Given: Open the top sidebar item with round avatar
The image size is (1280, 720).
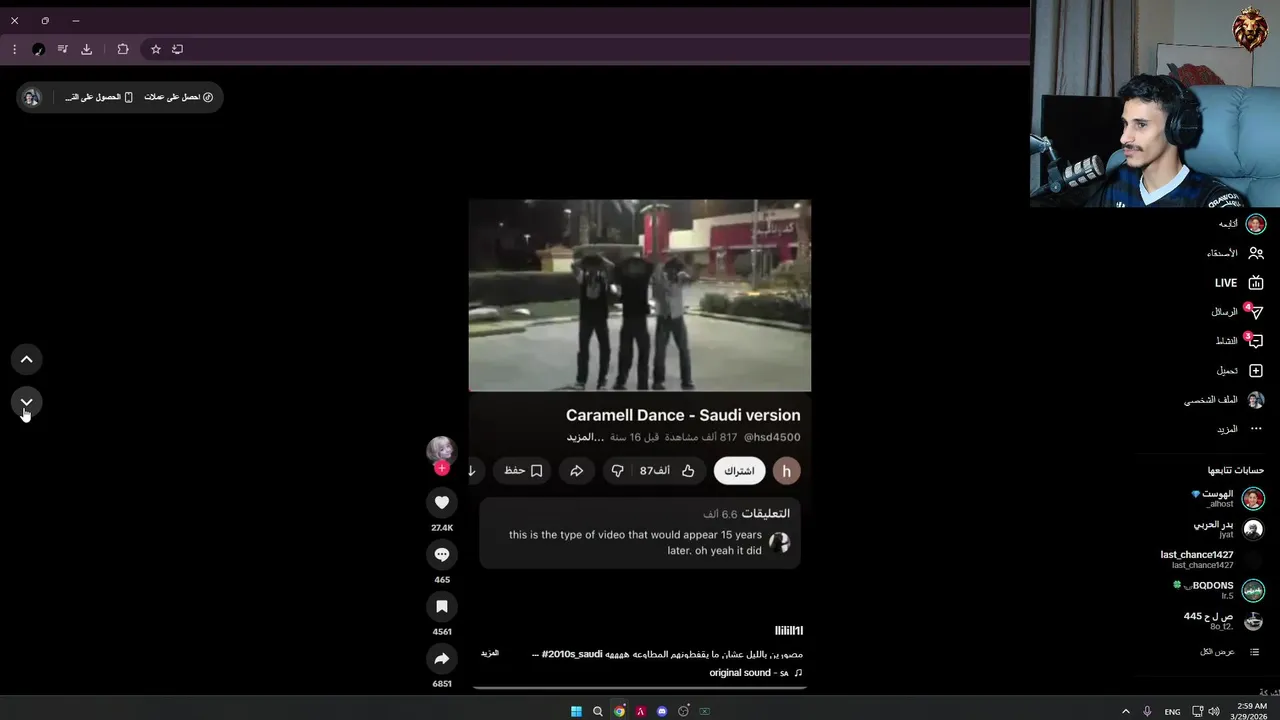Looking at the screenshot, I should point(1242,224).
